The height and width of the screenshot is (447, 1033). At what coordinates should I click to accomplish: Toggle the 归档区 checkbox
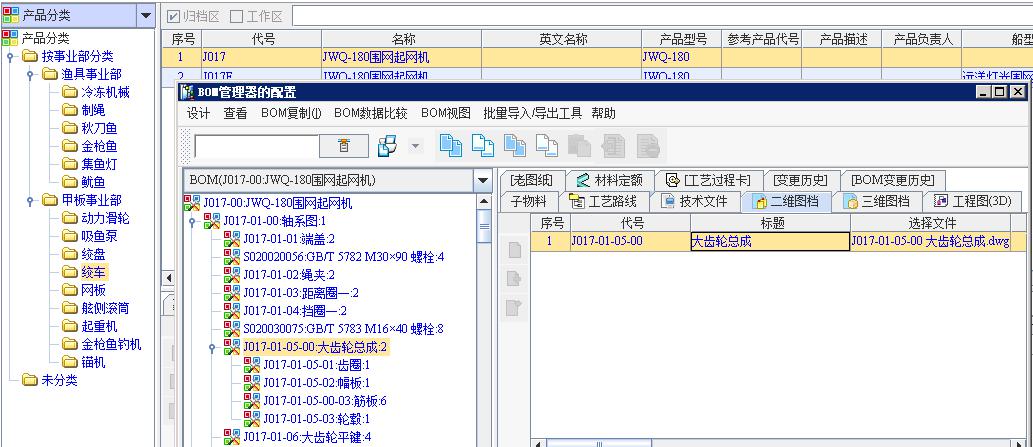pos(173,16)
